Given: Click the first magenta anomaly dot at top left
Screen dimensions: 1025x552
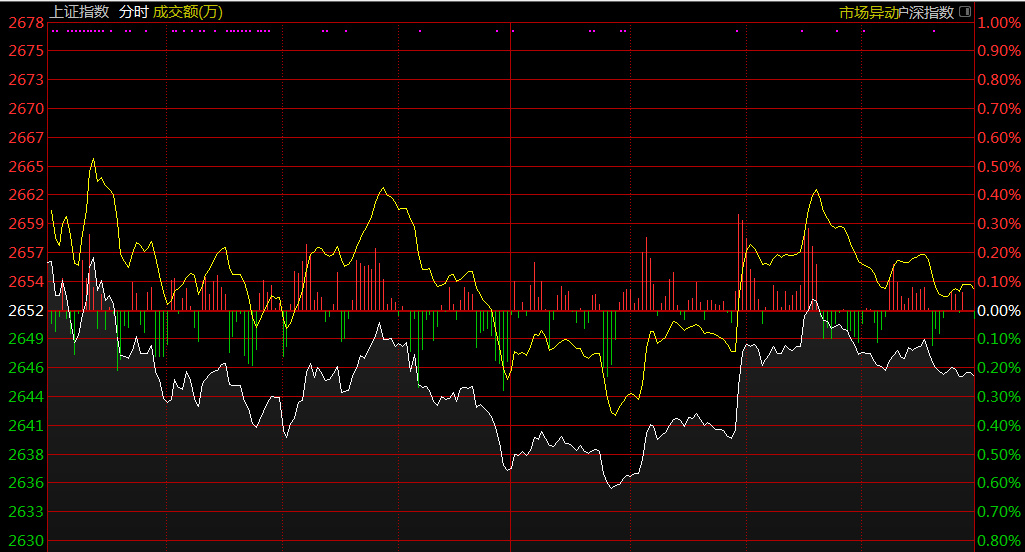Looking at the screenshot, I should pyautogui.click(x=52, y=31).
